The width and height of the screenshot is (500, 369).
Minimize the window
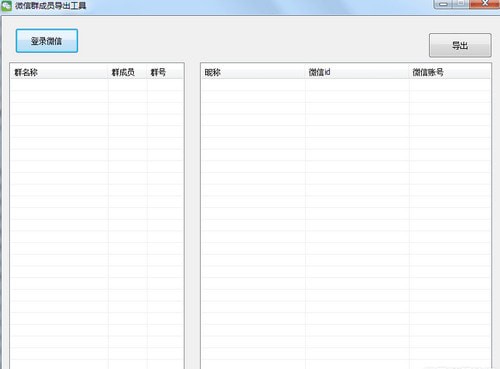tap(443, 4)
